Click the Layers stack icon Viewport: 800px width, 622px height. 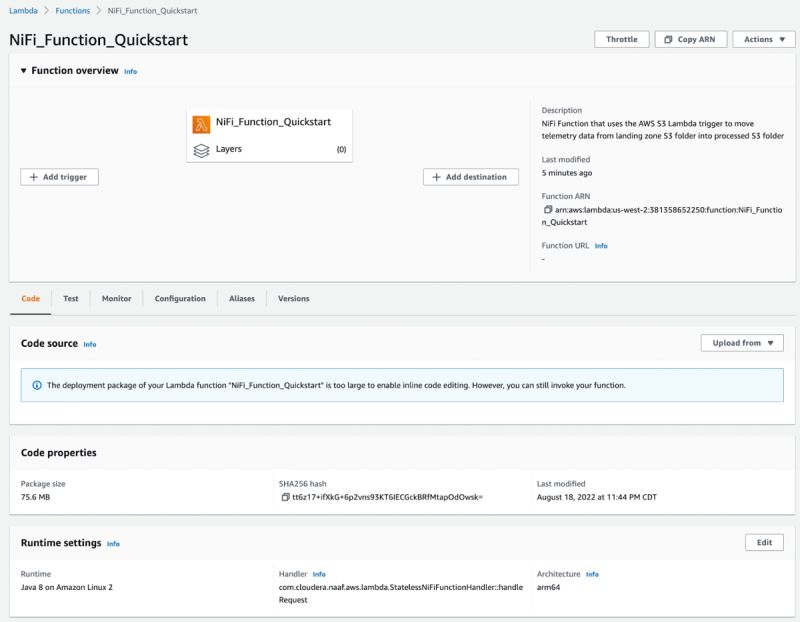click(201, 150)
